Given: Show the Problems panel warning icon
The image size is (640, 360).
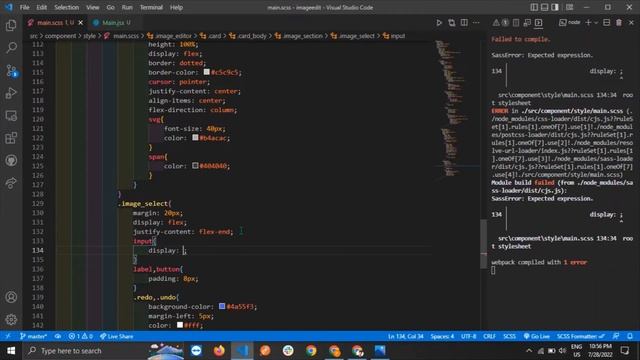Looking at the screenshot, I should 496,23.
